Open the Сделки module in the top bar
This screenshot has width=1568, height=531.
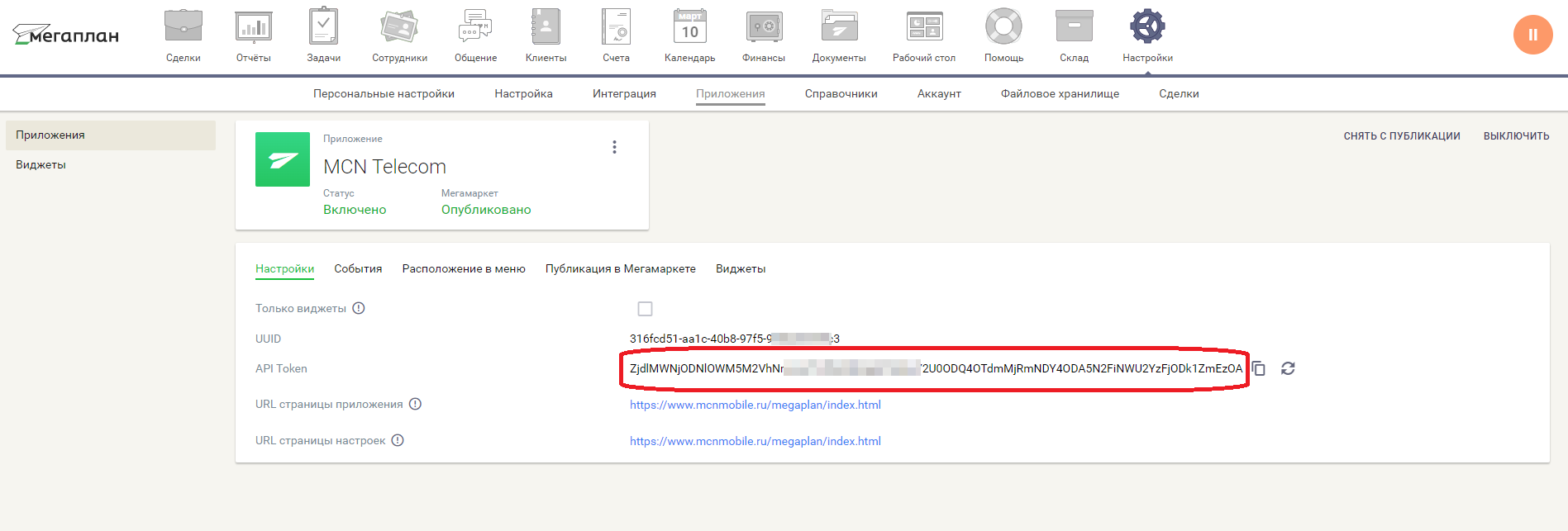183,36
